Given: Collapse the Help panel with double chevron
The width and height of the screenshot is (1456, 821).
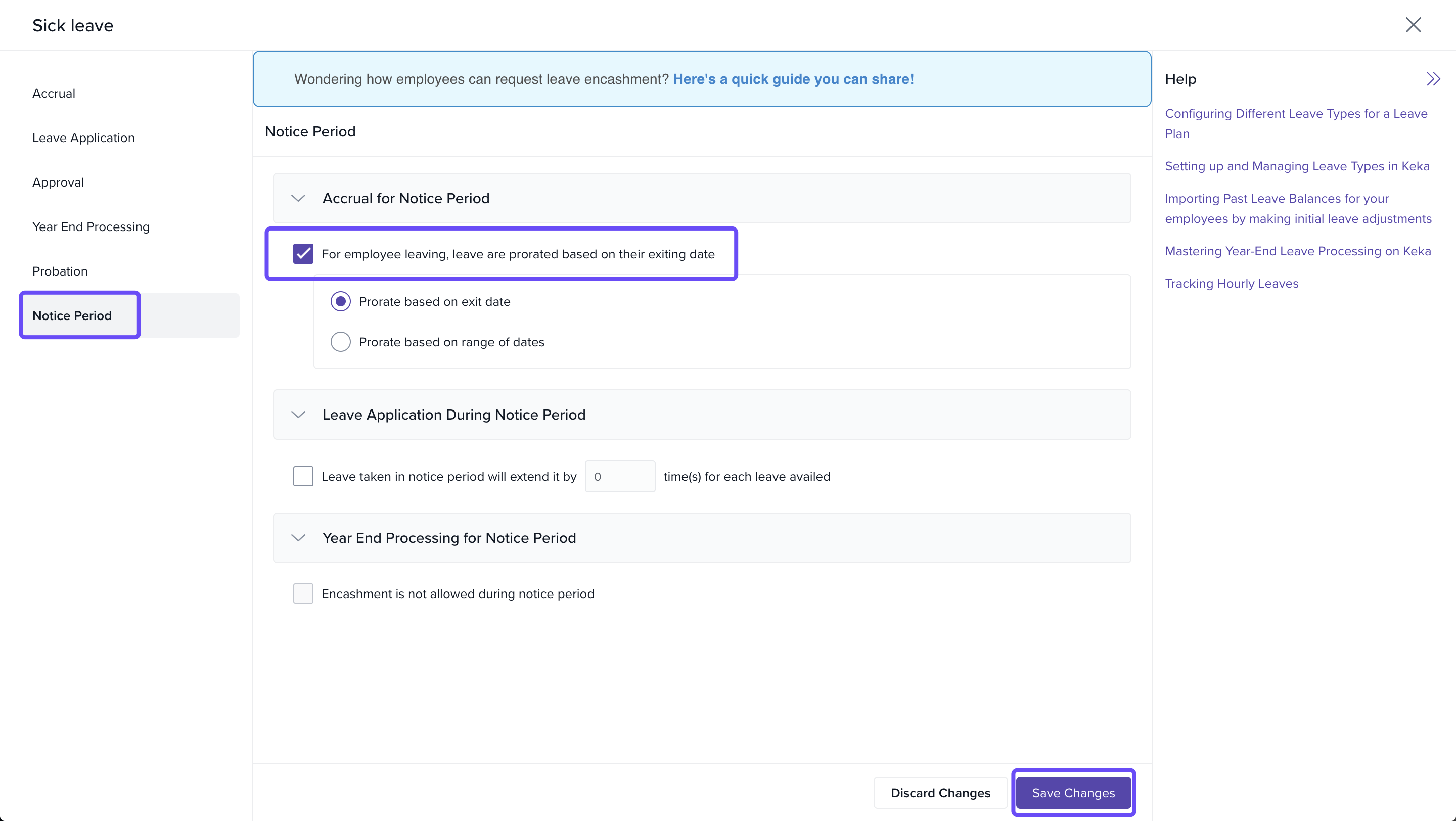Looking at the screenshot, I should (x=1432, y=79).
